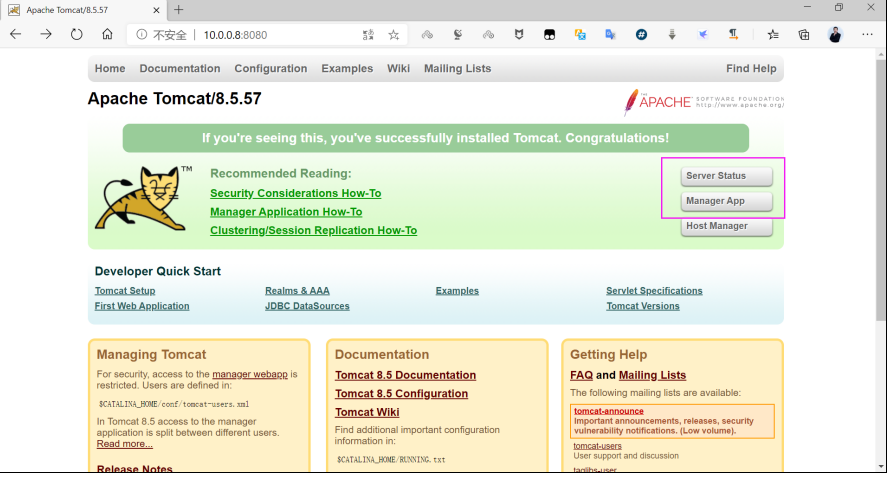Open a new tab with plus button
The width and height of the screenshot is (890, 488).
pos(179,10)
